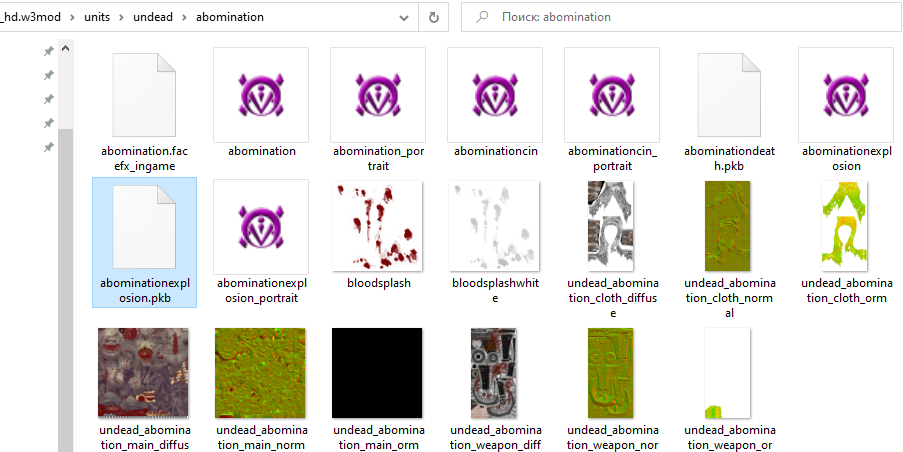Click 'abominationcin' file name label
903x452 pixels.
click(495, 151)
